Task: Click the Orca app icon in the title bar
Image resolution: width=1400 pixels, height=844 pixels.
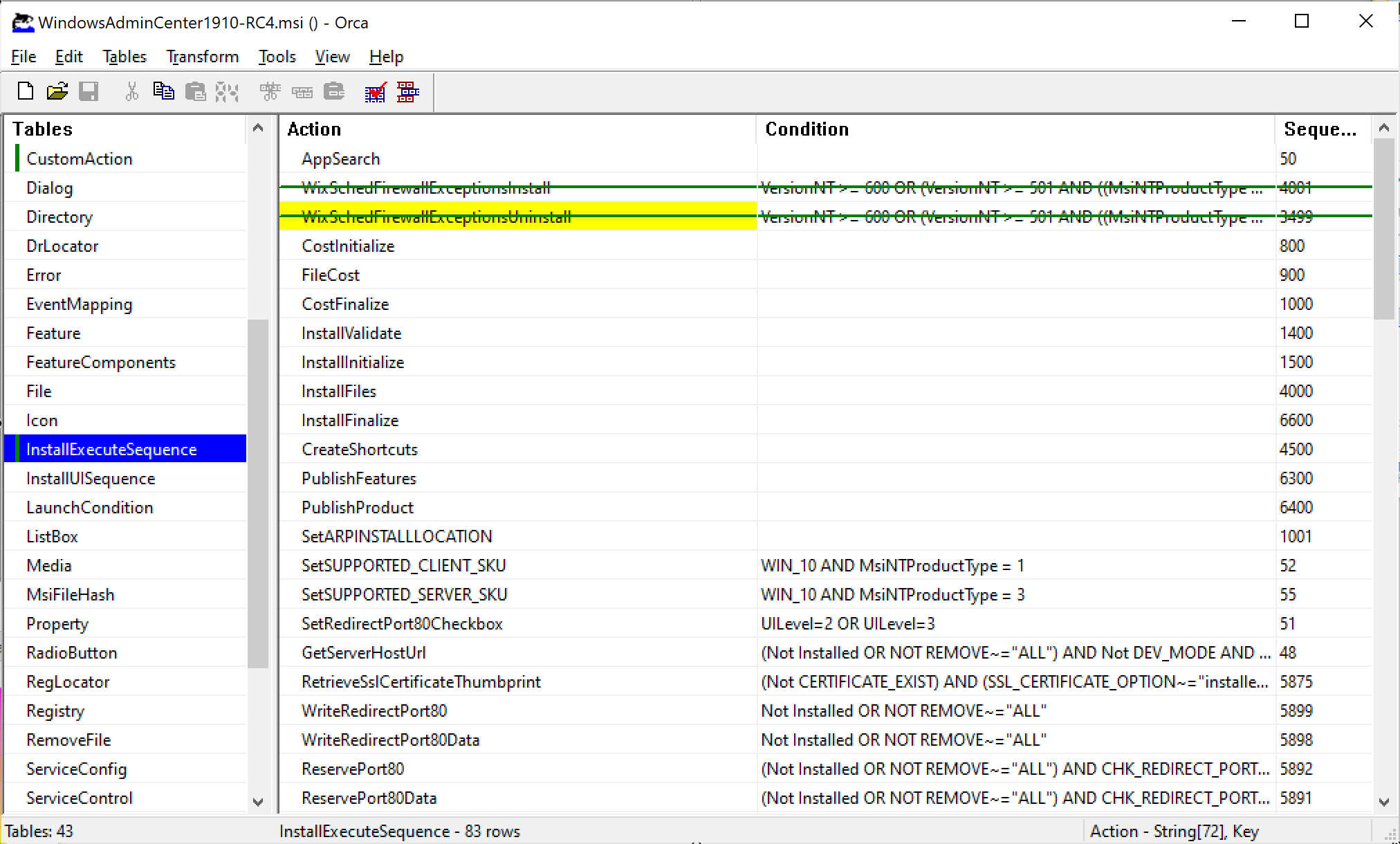Action: (22, 22)
